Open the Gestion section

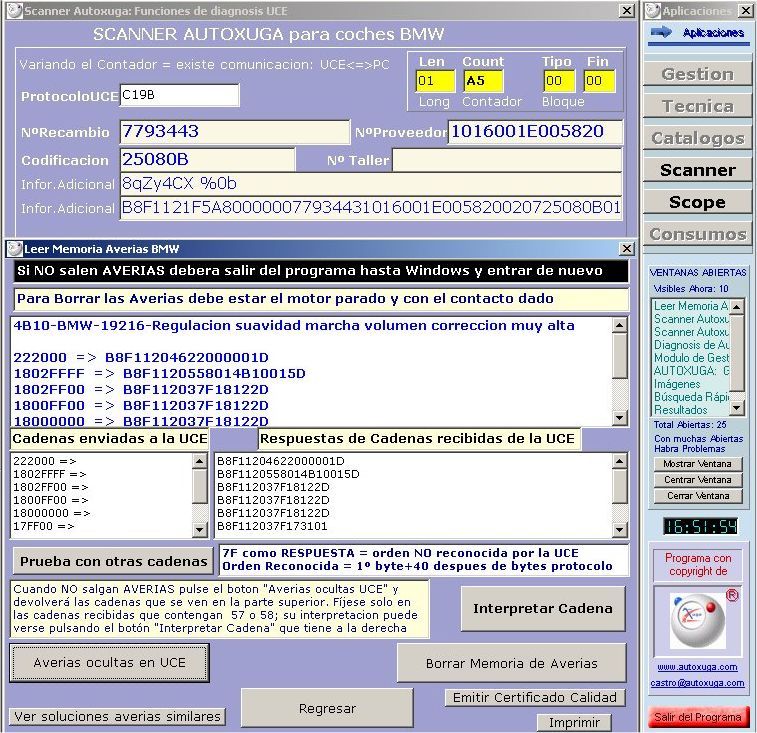(697, 74)
